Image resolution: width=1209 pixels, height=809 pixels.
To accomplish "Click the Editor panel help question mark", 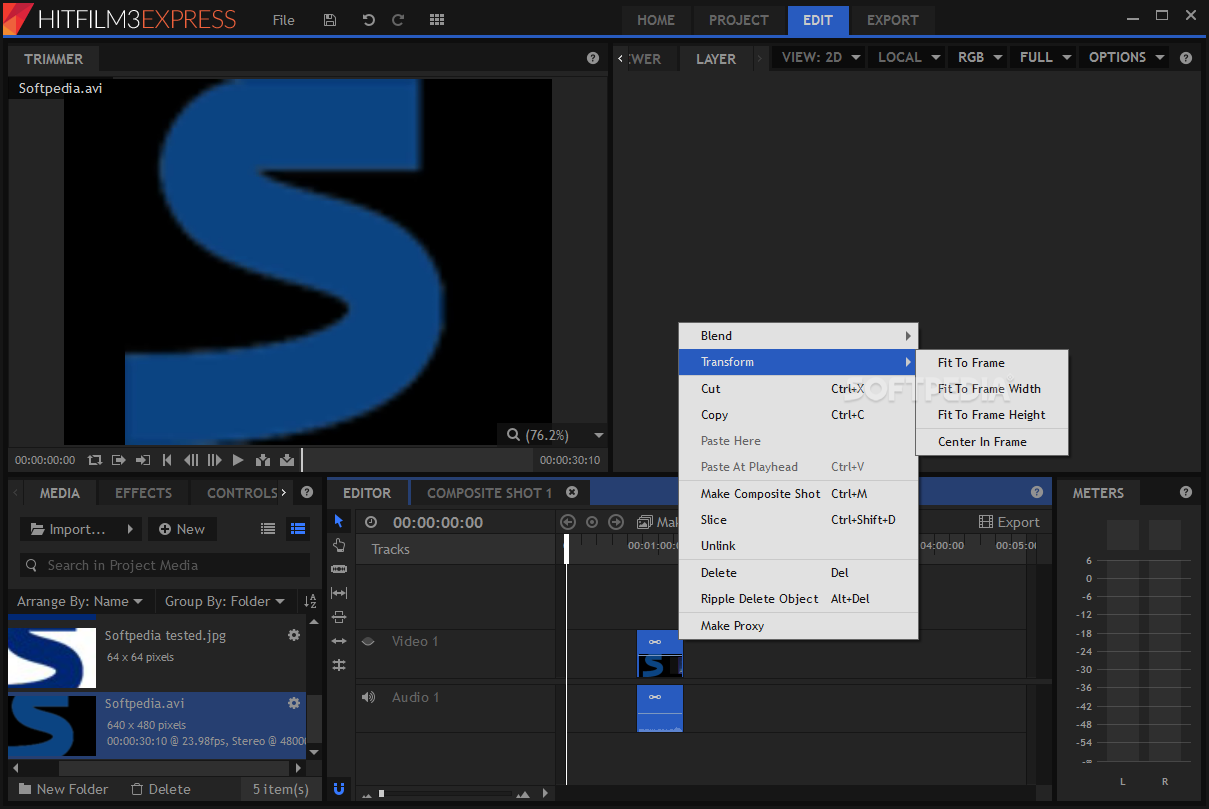I will click(1038, 492).
